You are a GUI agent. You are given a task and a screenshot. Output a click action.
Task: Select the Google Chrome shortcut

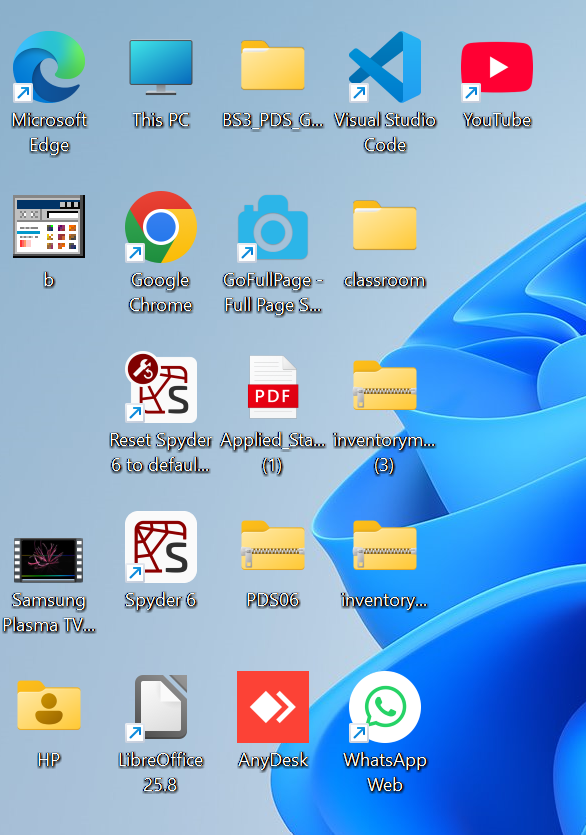coord(161,227)
